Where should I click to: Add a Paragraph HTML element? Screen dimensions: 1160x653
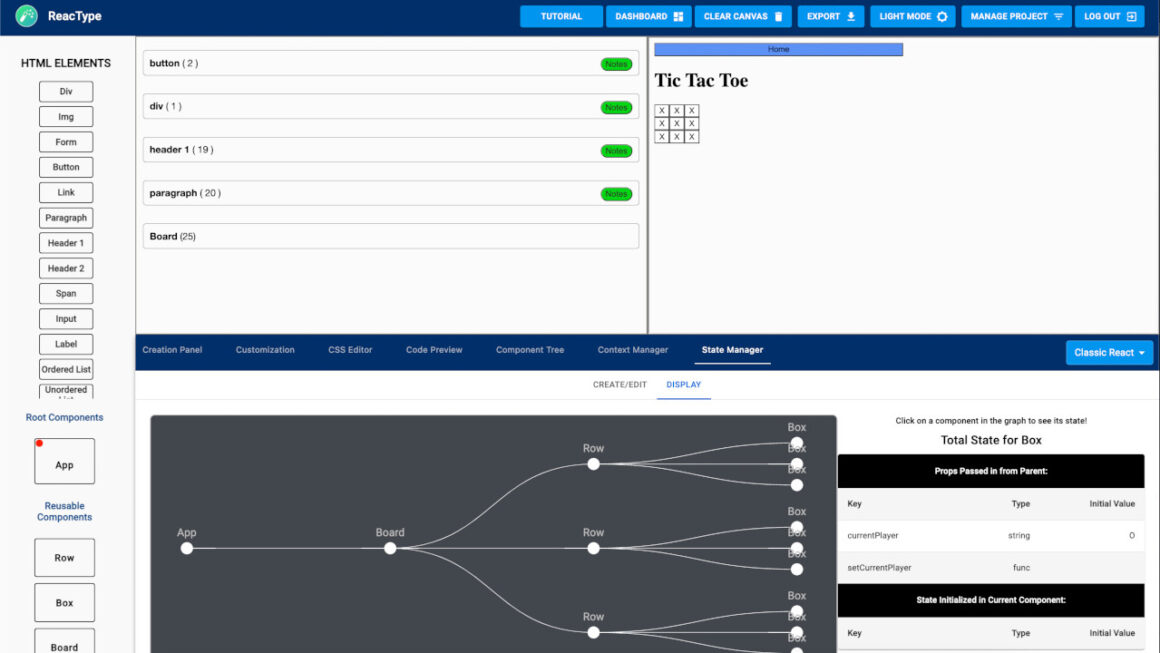(x=66, y=218)
